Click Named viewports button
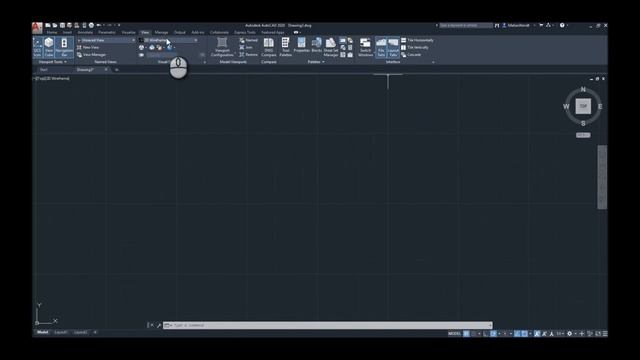Viewport: 640px width, 360px height. [249, 40]
